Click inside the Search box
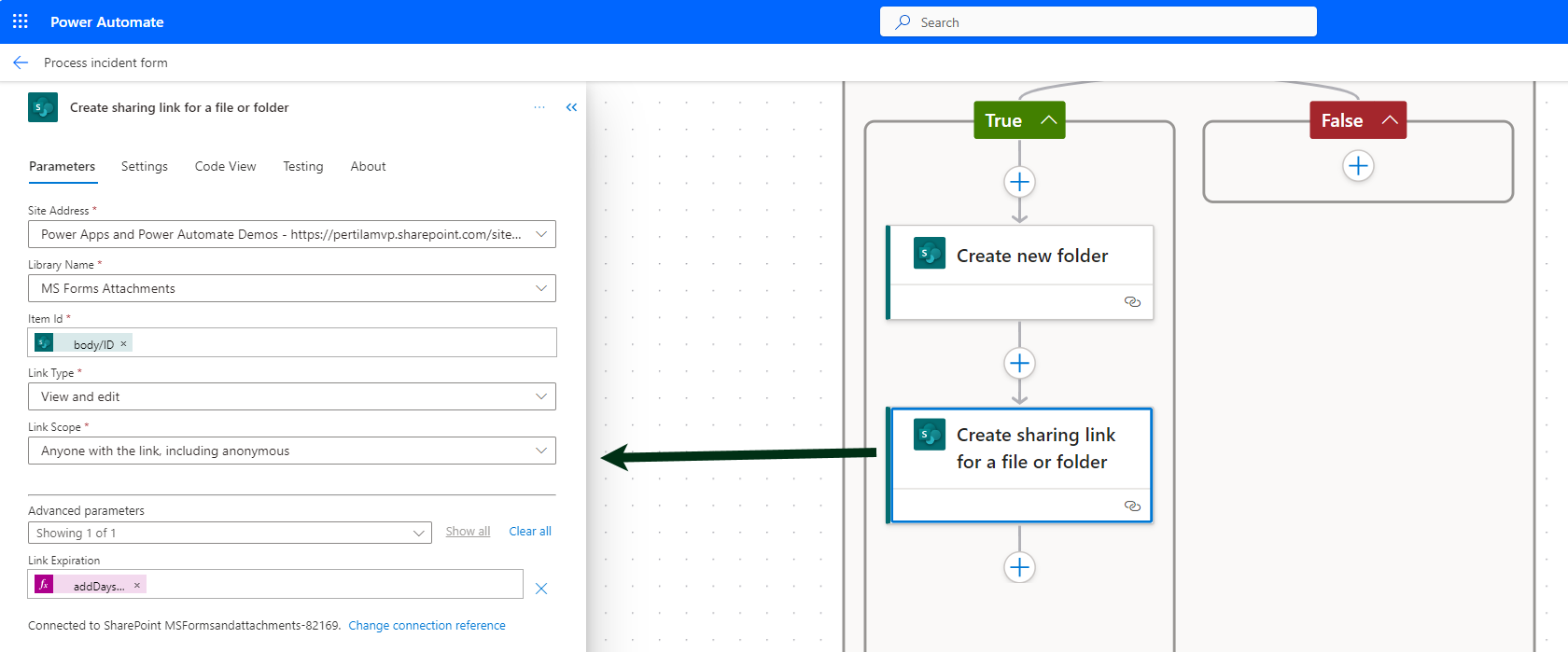The width and height of the screenshot is (1568, 652). (1098, 22)
